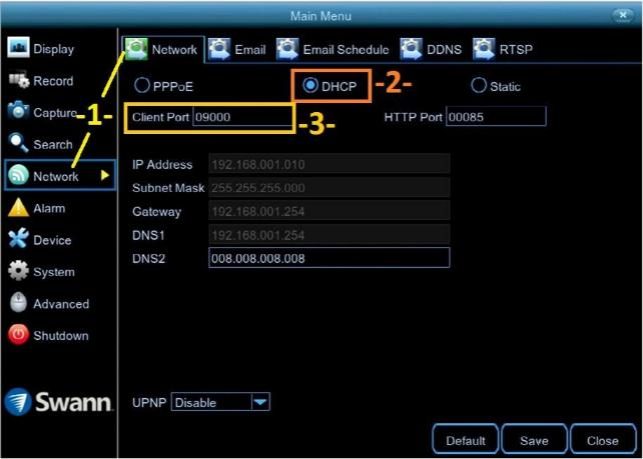The width and height of the screenshot is (643, 459).
Task: Click the Display monitor icon in sidebar
Action: [x=18, y=49]
